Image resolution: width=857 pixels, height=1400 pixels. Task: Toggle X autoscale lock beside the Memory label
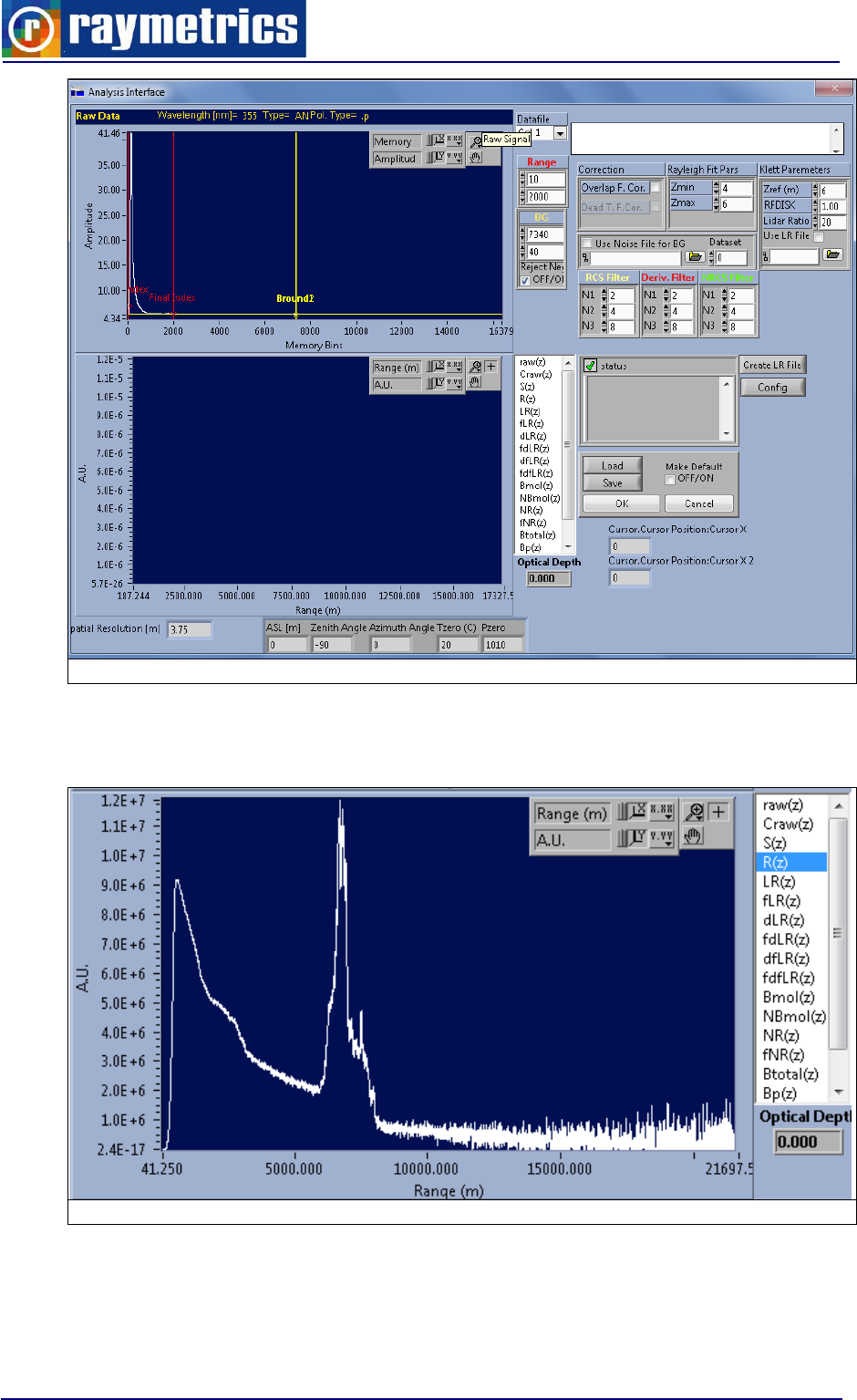437,140
